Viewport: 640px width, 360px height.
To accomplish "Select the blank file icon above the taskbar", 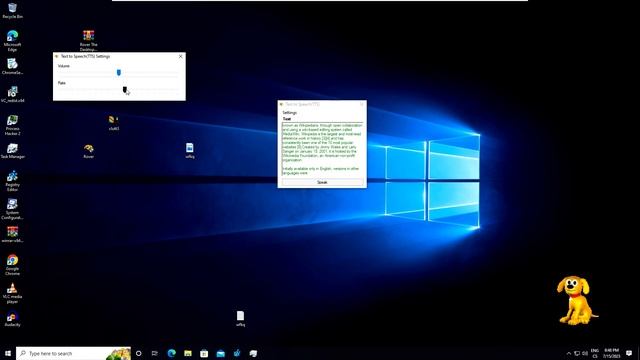I will pos(240,318).
